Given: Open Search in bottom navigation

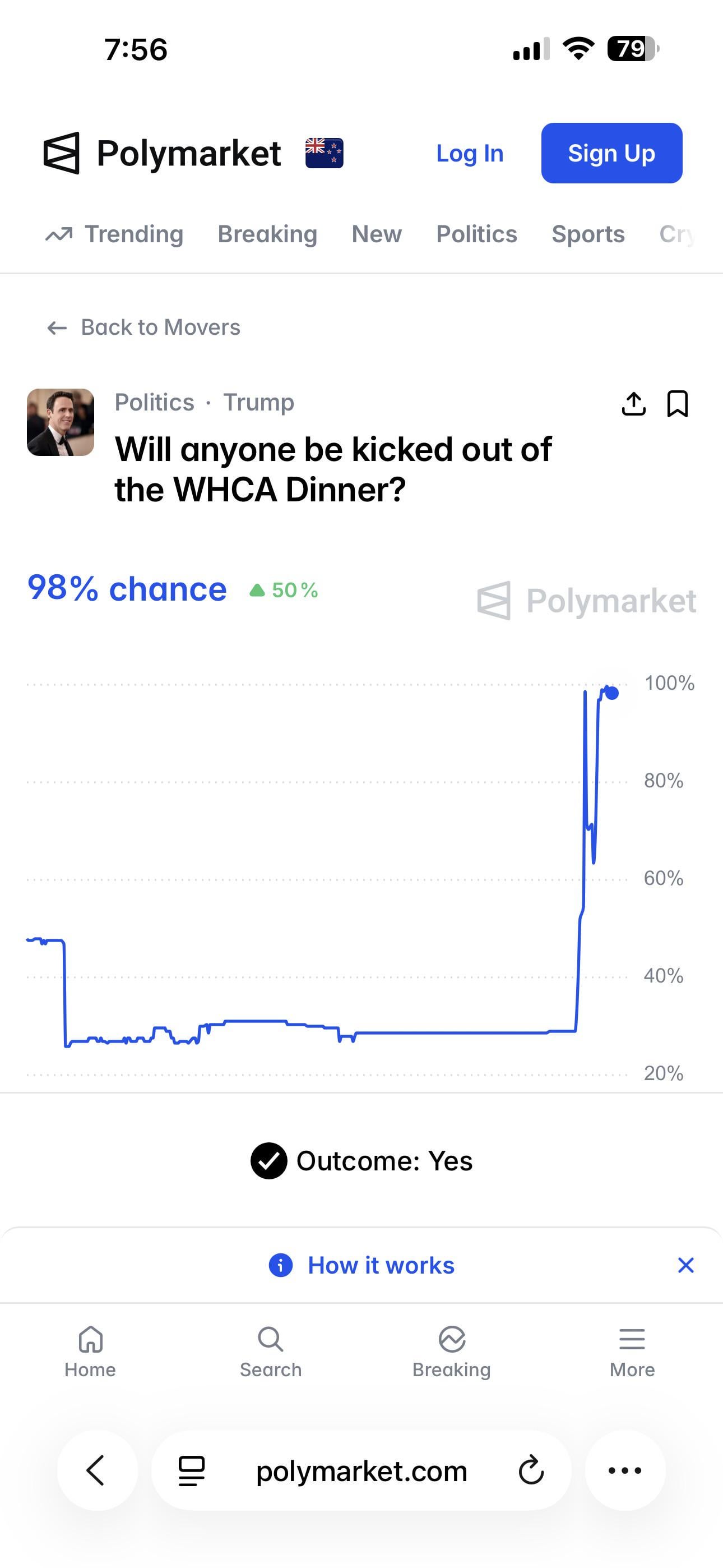Looking at the screenshot, I should pyautogui.click(x=270, y=1352).
